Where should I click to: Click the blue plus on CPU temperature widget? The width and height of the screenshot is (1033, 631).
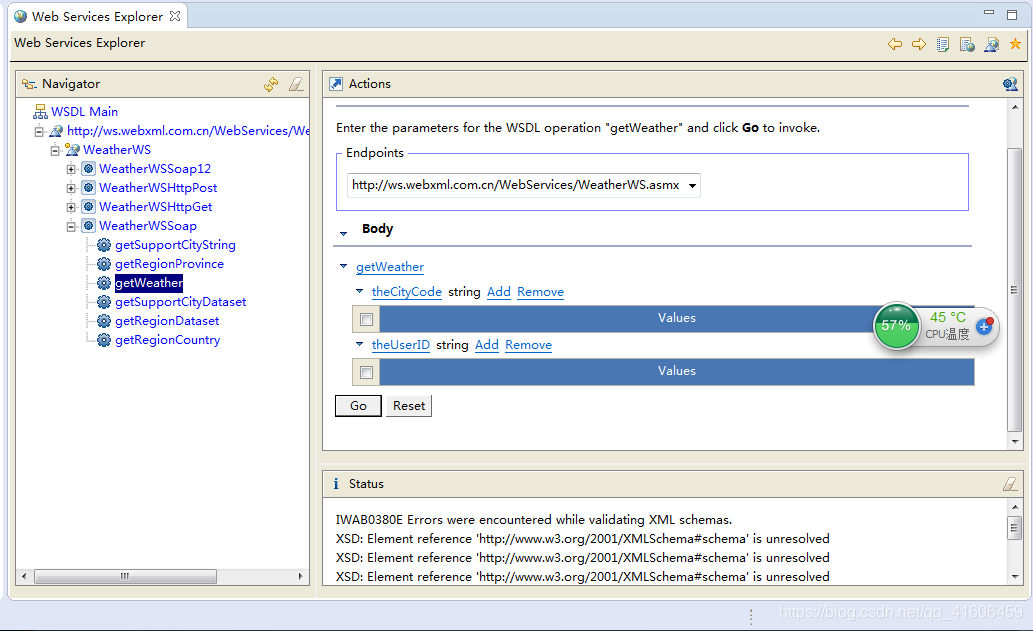984,327
